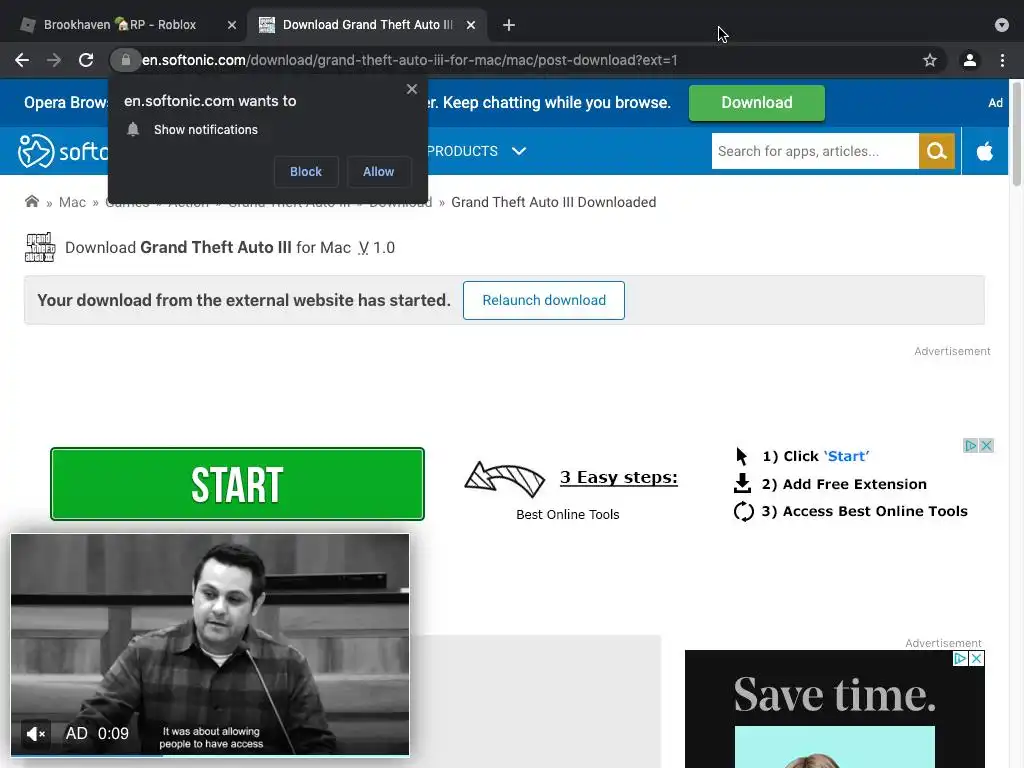Open the tab search dropdown arrow
1024x768 pixels.
click(1001, 25)
